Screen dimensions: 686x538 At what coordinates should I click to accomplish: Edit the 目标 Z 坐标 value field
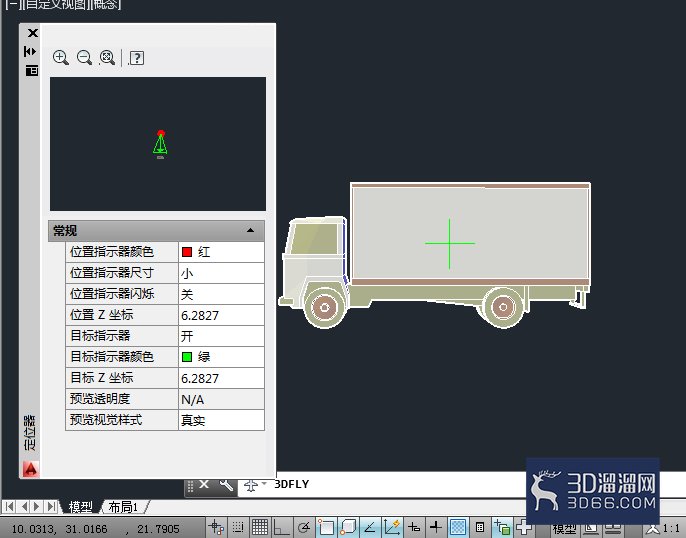point(221,378)
